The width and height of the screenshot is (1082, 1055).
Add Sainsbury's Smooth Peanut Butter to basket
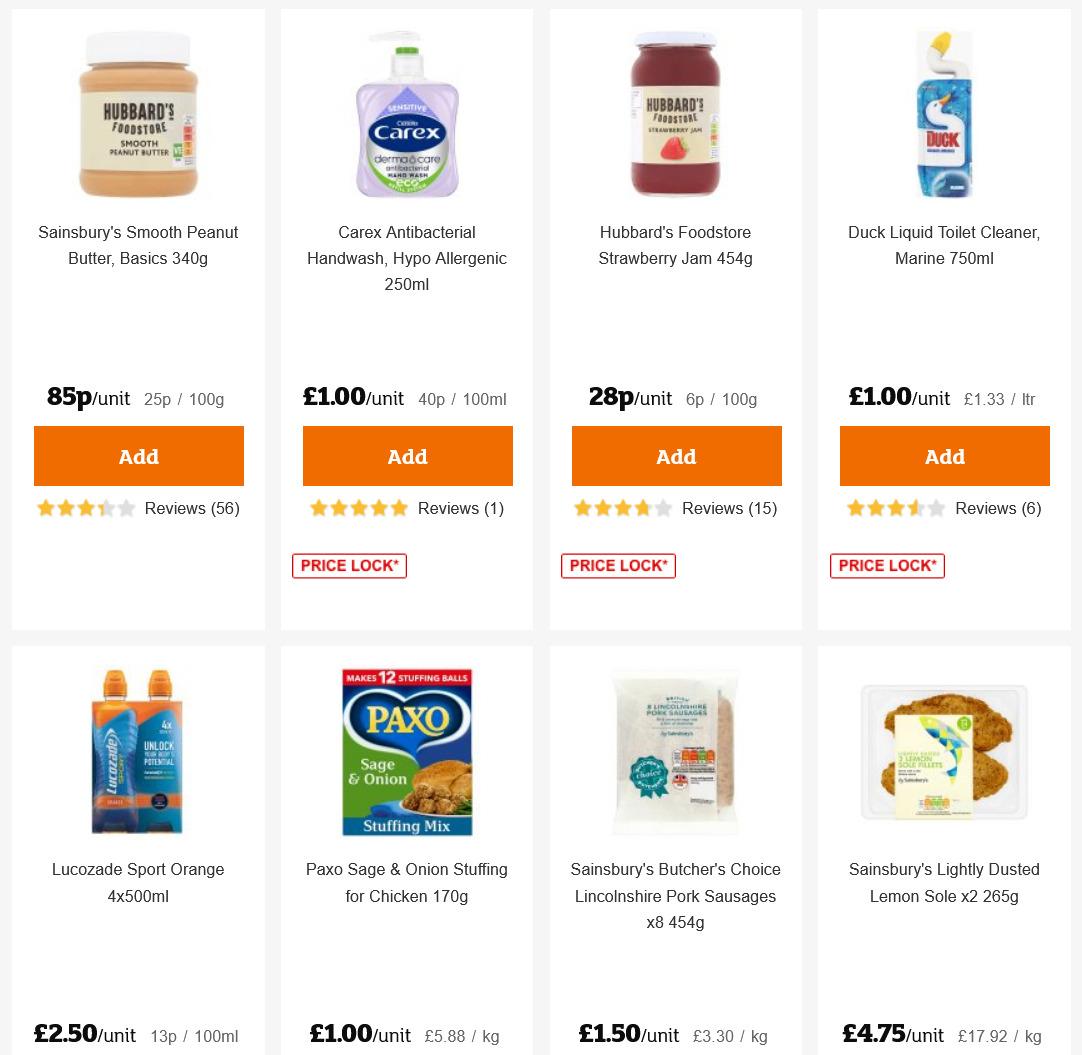click(x=138, y=456)
